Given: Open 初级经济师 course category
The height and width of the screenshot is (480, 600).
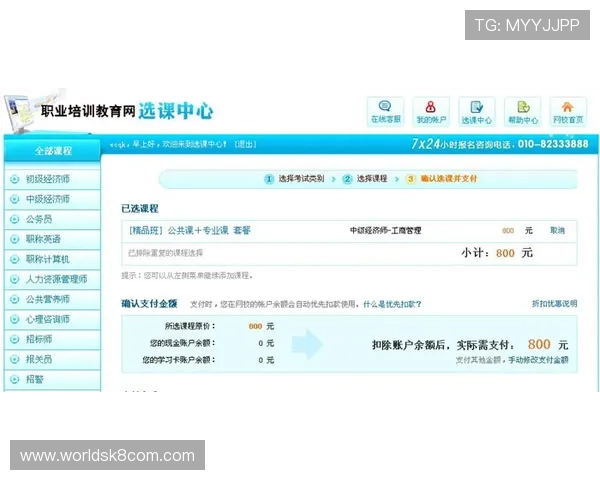Looking at the screenshot, I should tap(48, 179).
